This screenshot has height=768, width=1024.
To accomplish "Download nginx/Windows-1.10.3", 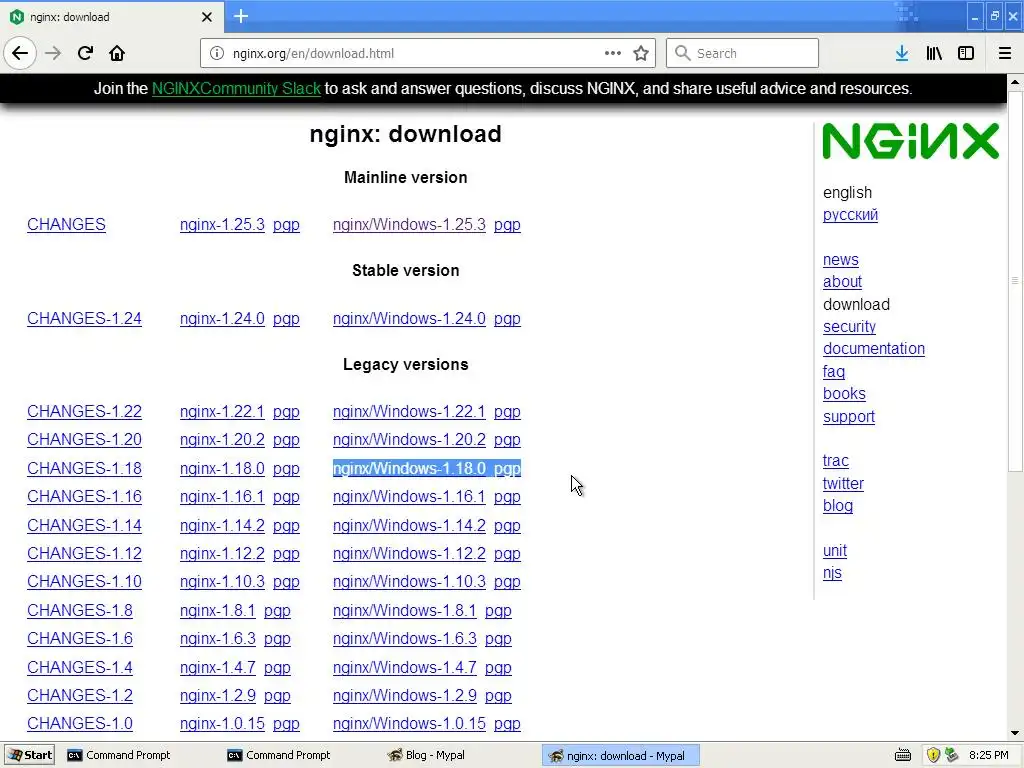I will coord(409,582).
